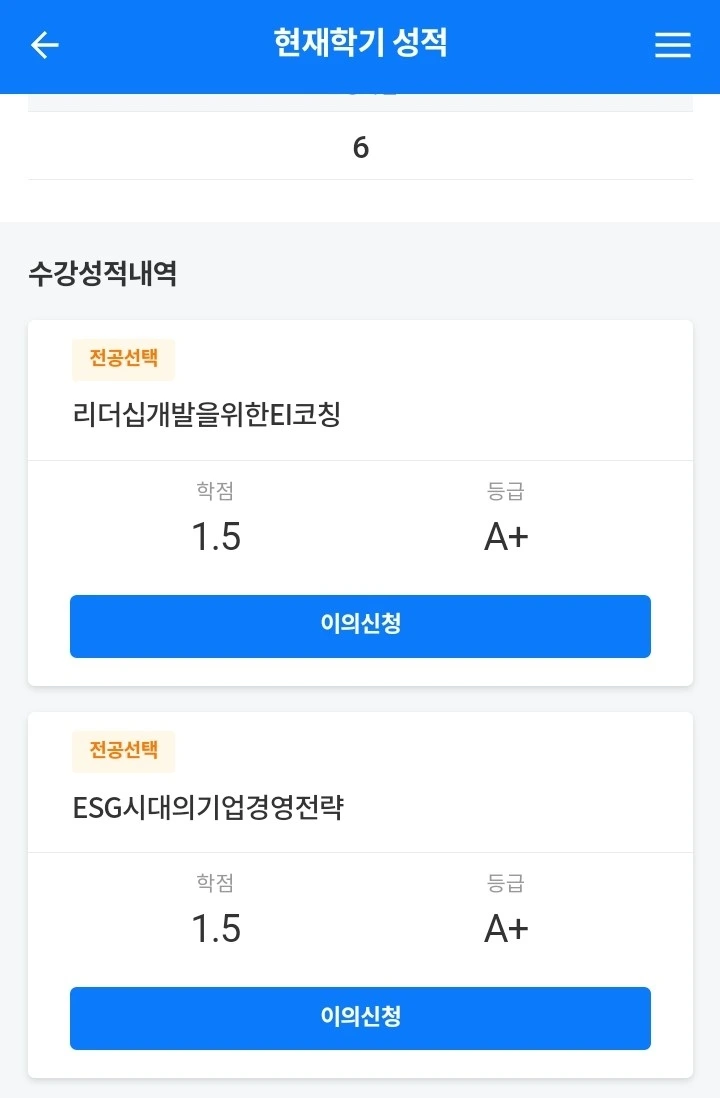Select A+ grade for 리더십개발을위한EI코칭

[x=506, y=538]
